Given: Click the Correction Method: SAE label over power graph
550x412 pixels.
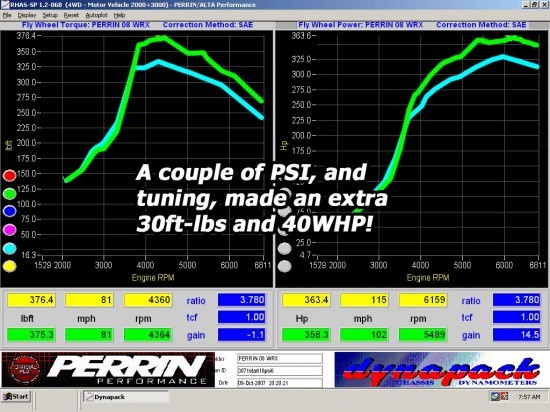Looking at the screenshot, I should tap(481, 25).
